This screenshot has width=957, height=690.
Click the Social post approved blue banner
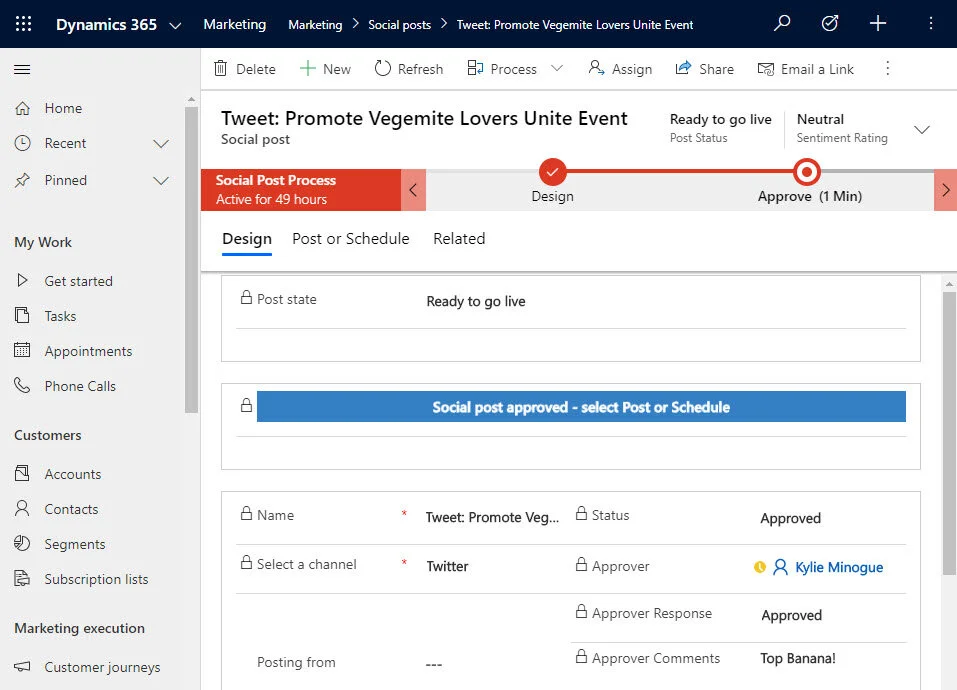581,407
